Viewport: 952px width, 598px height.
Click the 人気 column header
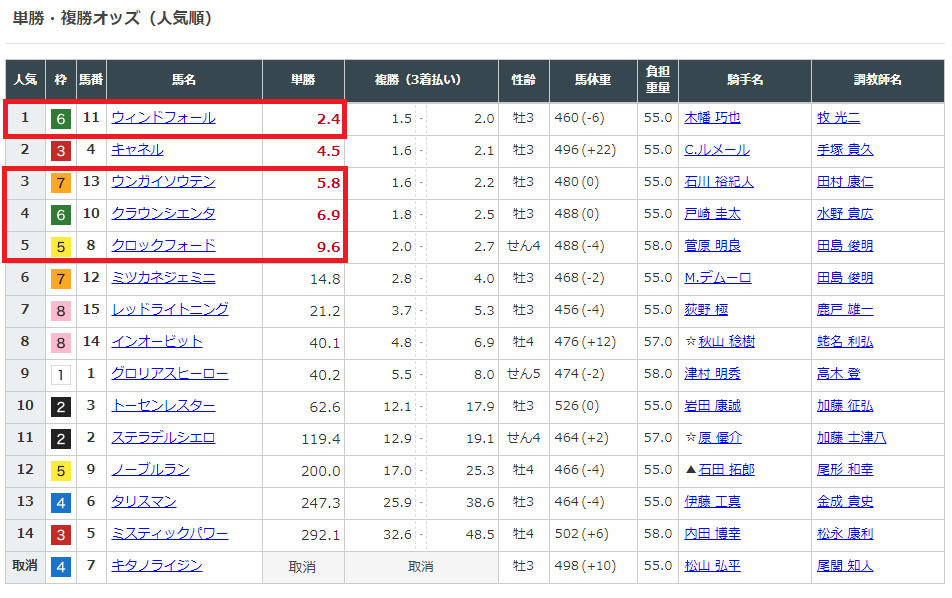click(25, 80)
